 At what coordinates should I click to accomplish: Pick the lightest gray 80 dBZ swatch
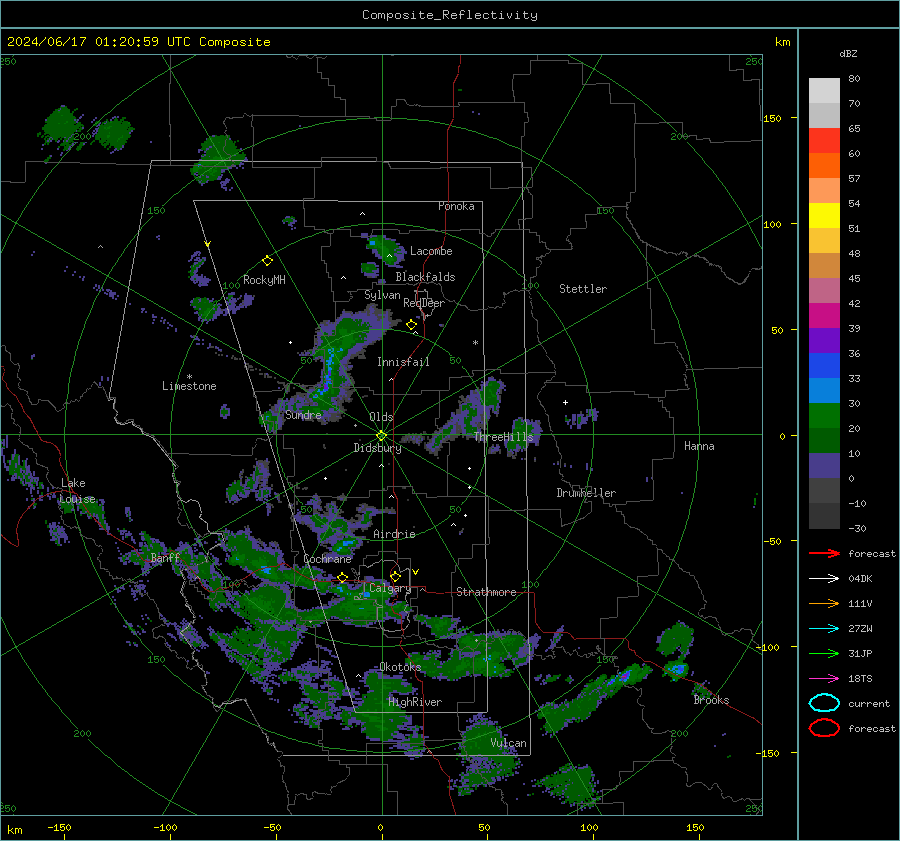824,90
